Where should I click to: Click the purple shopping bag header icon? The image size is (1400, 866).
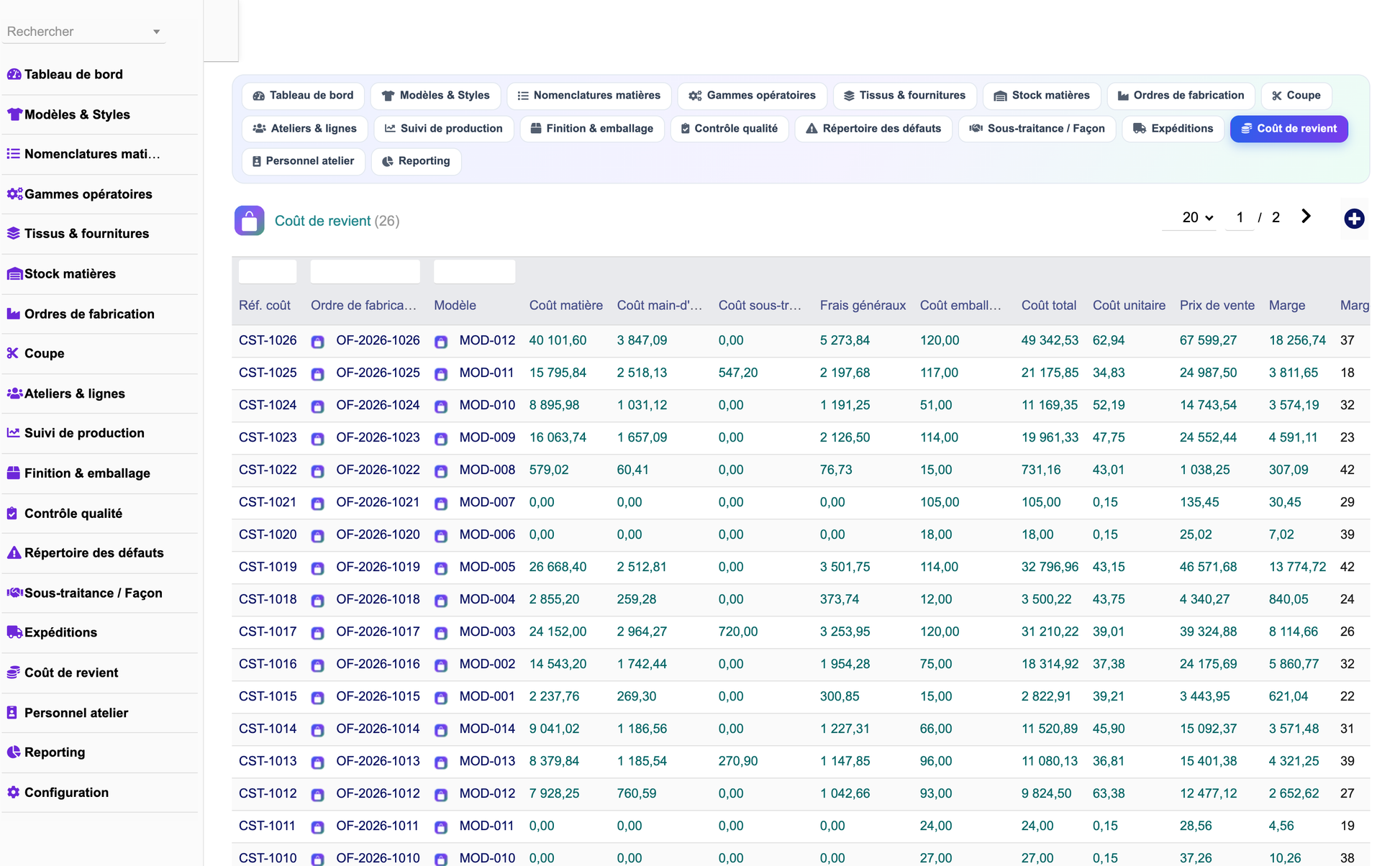pyautogui.click(x=249, y=221)
